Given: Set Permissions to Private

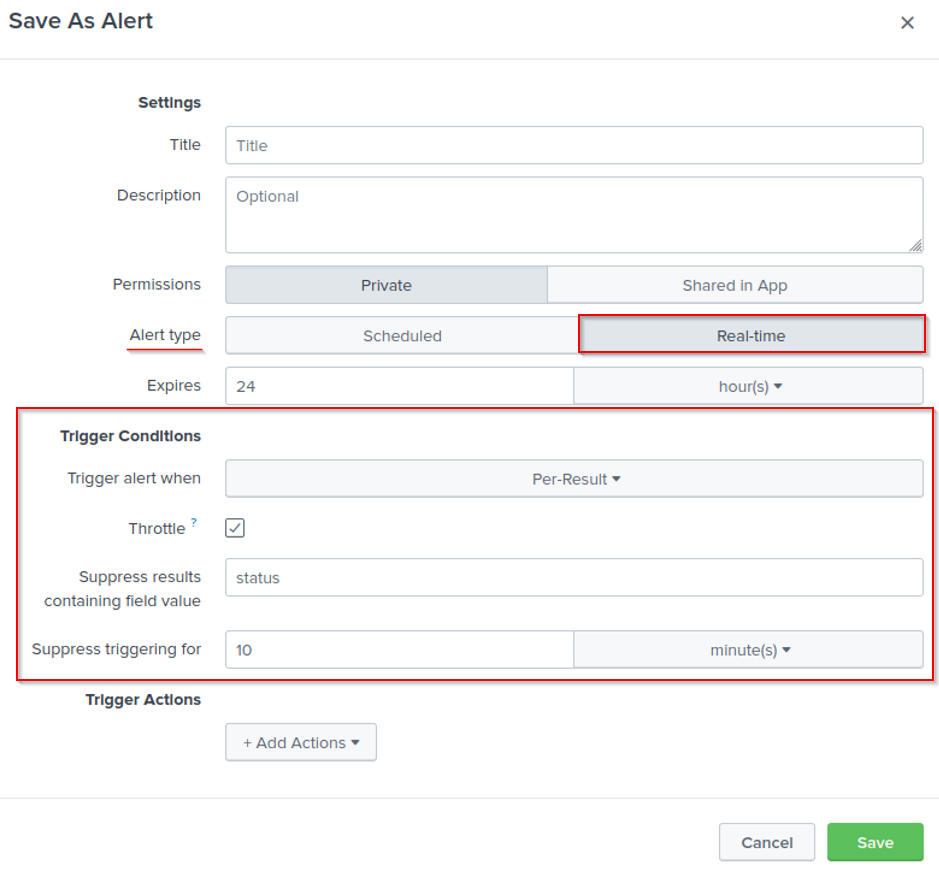Looking at the screenshot, I should (386, 285).
